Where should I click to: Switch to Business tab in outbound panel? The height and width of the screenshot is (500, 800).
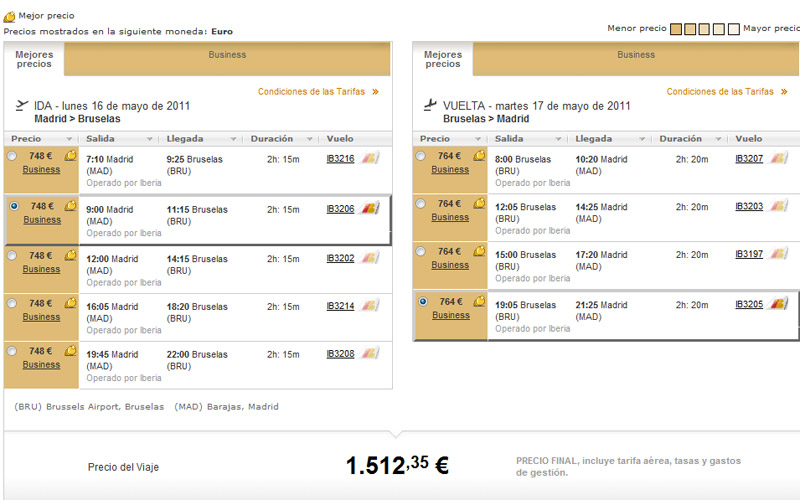227,55
